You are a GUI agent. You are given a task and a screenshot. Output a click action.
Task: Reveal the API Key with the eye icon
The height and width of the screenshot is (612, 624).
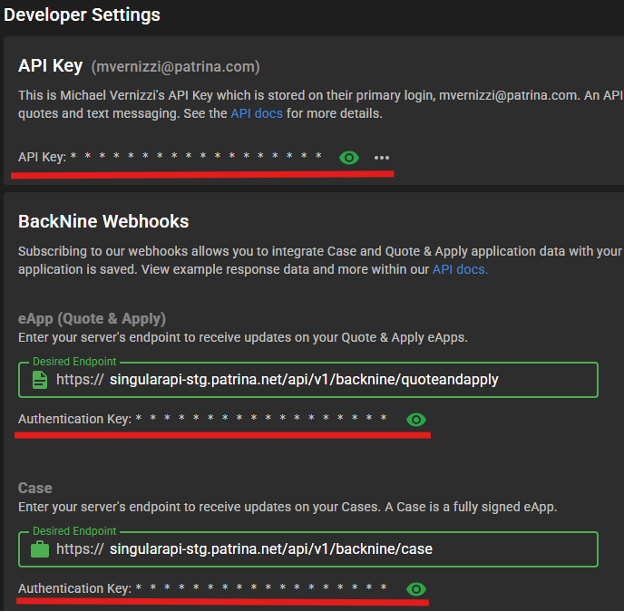coord(349,158)
